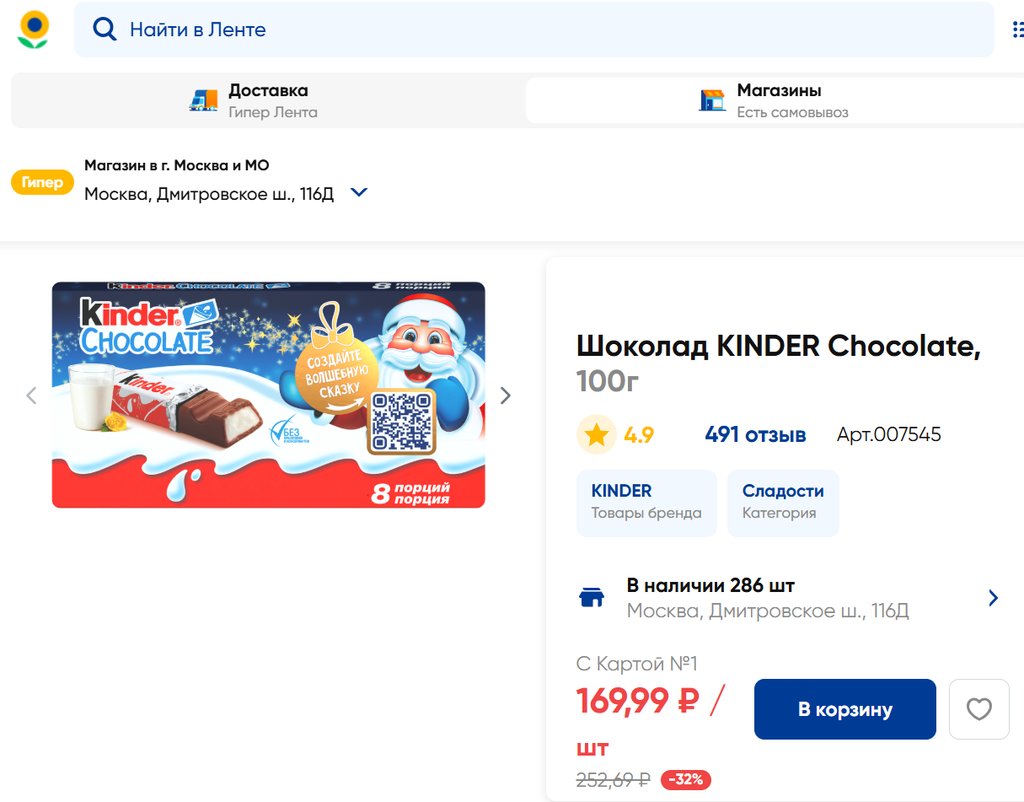Open the 491 отзыв reviews link
The image size is (1024, 802).
(x=755, y=435)
